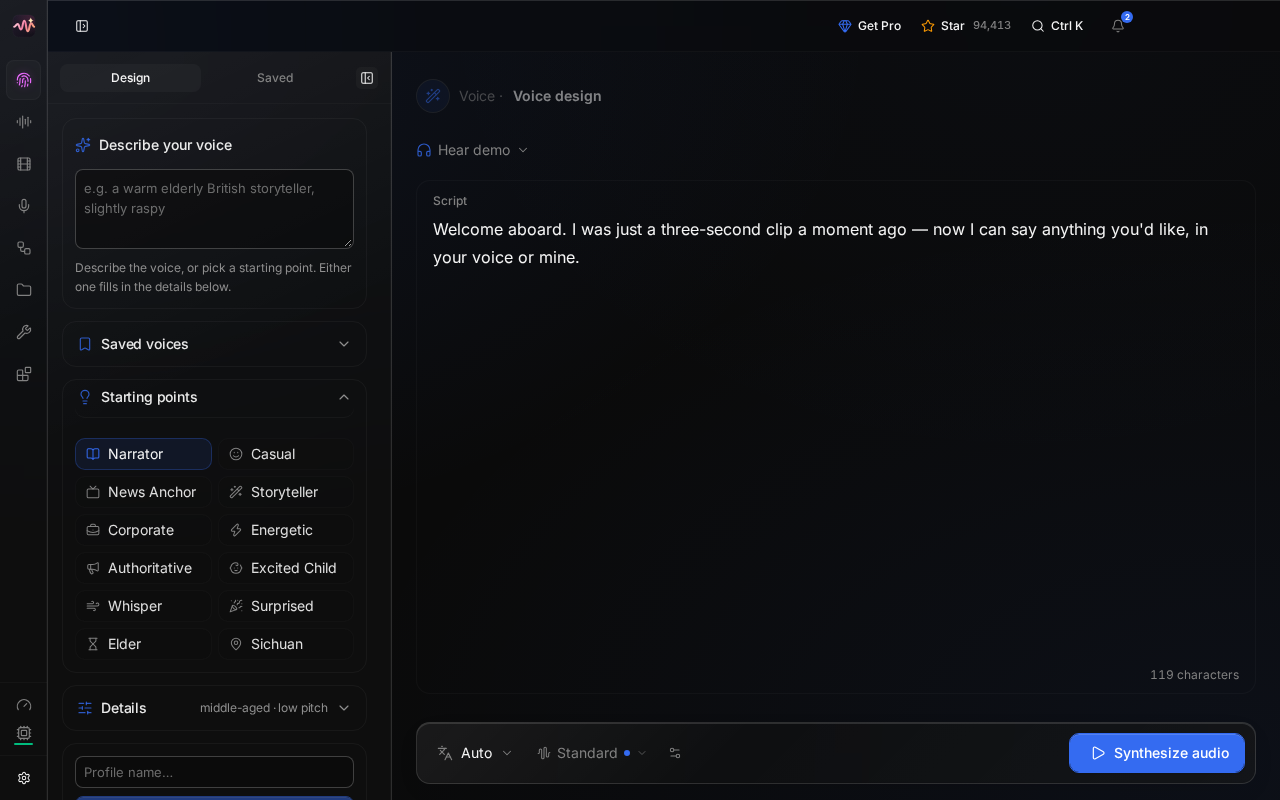Viewport: 1280px width, 800px height.
Task: Open the Auto language dropdown
Action: tap(475, 753)
